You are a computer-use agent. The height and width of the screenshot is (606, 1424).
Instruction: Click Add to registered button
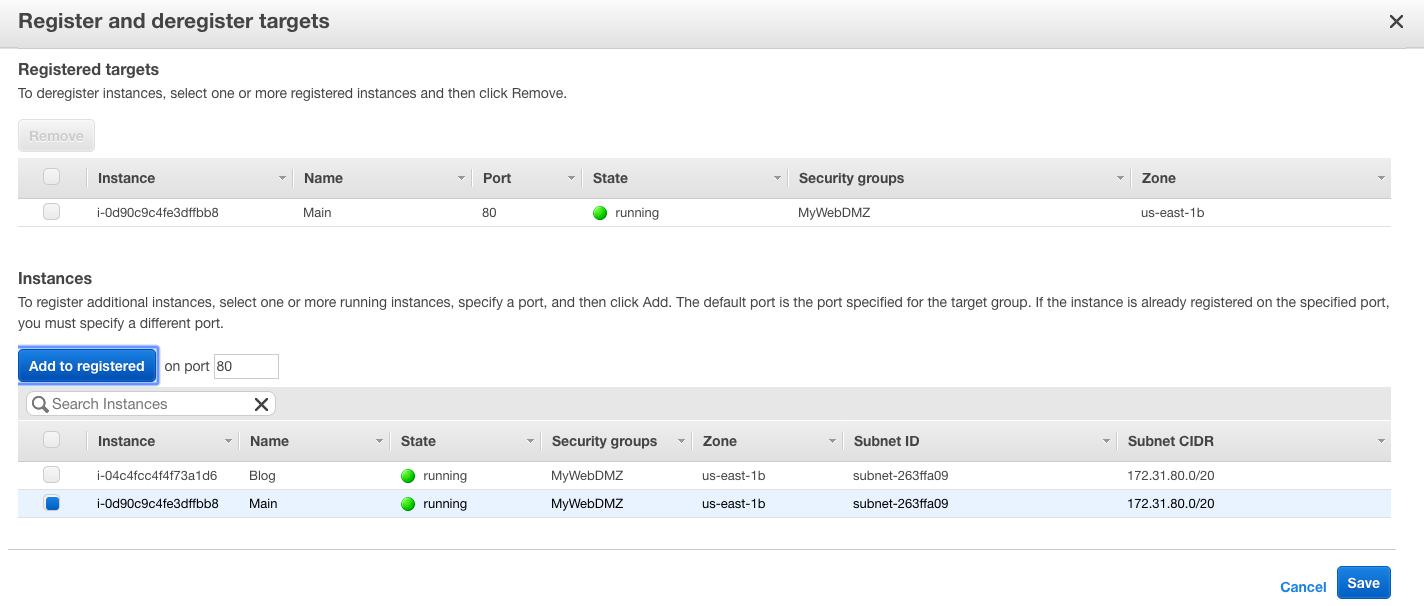(87, 366)
